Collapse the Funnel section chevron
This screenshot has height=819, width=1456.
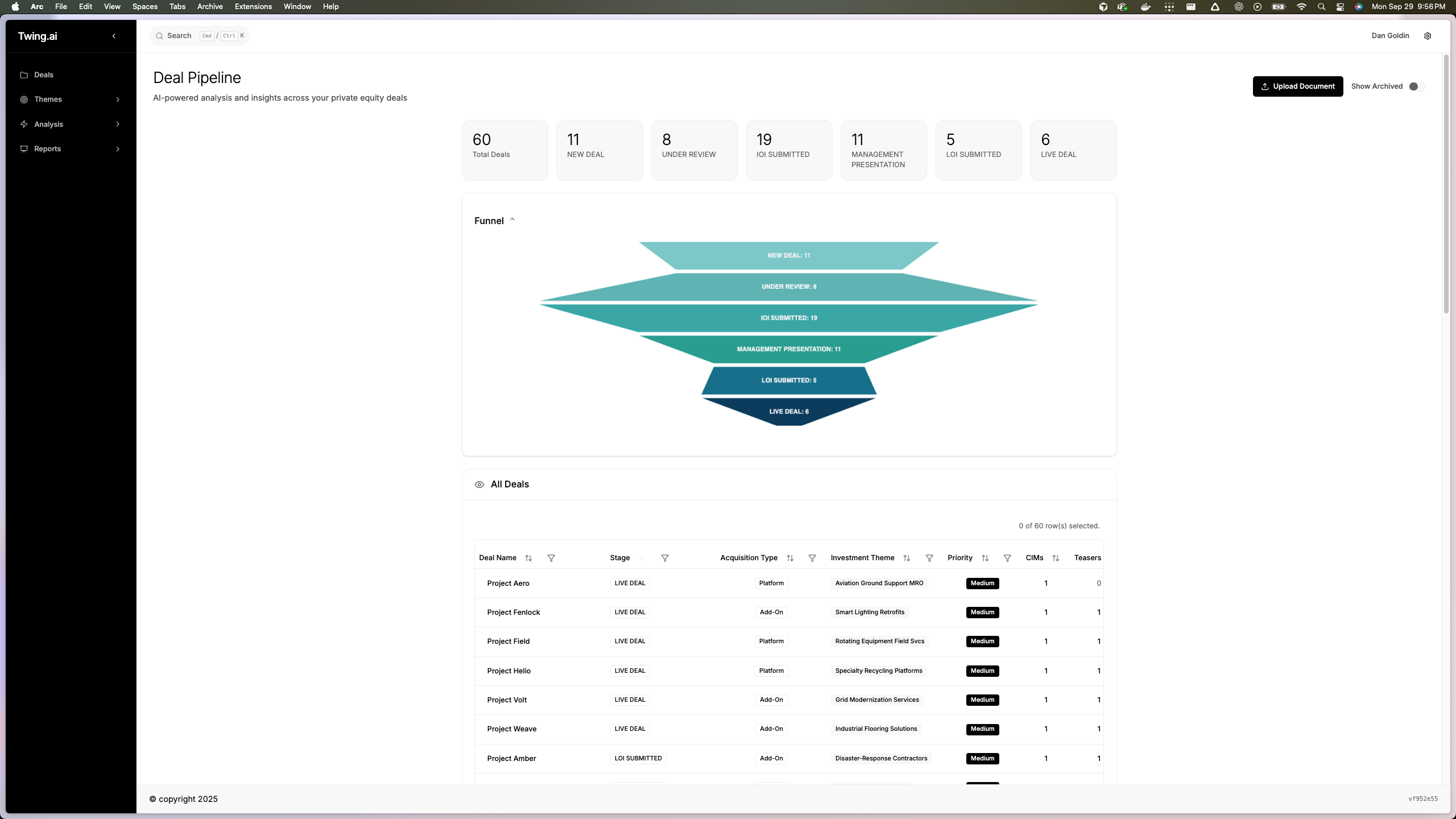coord(511,220)
